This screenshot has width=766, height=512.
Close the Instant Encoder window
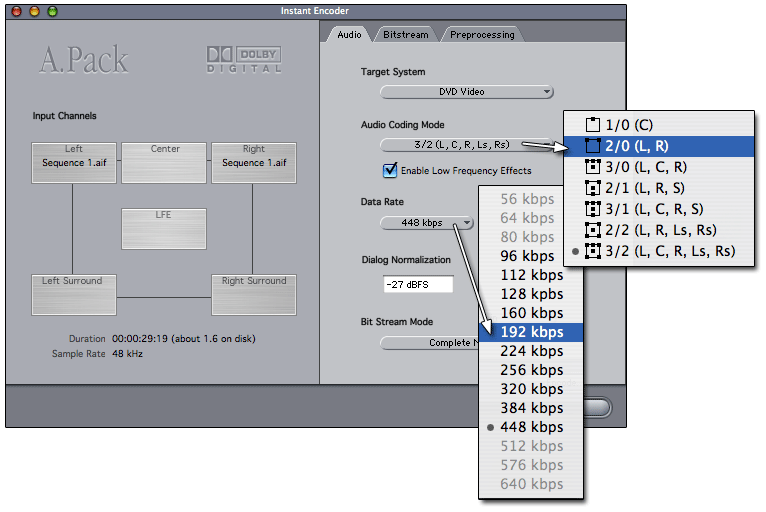pyautogui.click(x=17, y=11)
